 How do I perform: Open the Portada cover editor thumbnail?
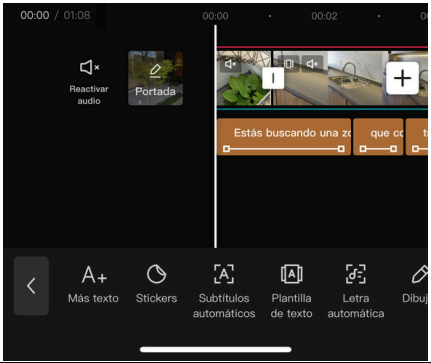(155, 78)
